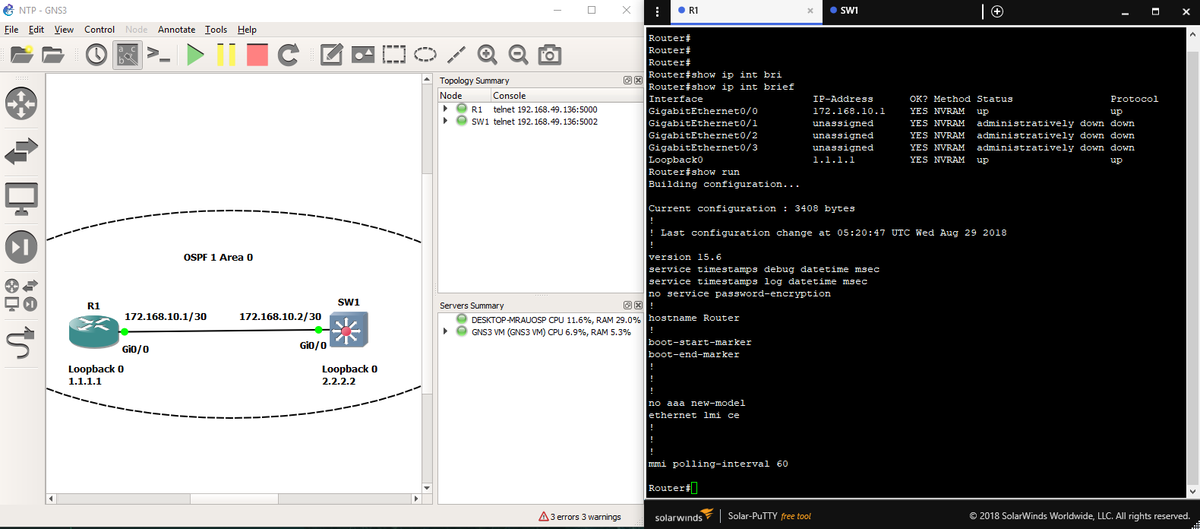Stop all nodes with the red square
The image size is (1200, 529).
(x=257, y=54)
